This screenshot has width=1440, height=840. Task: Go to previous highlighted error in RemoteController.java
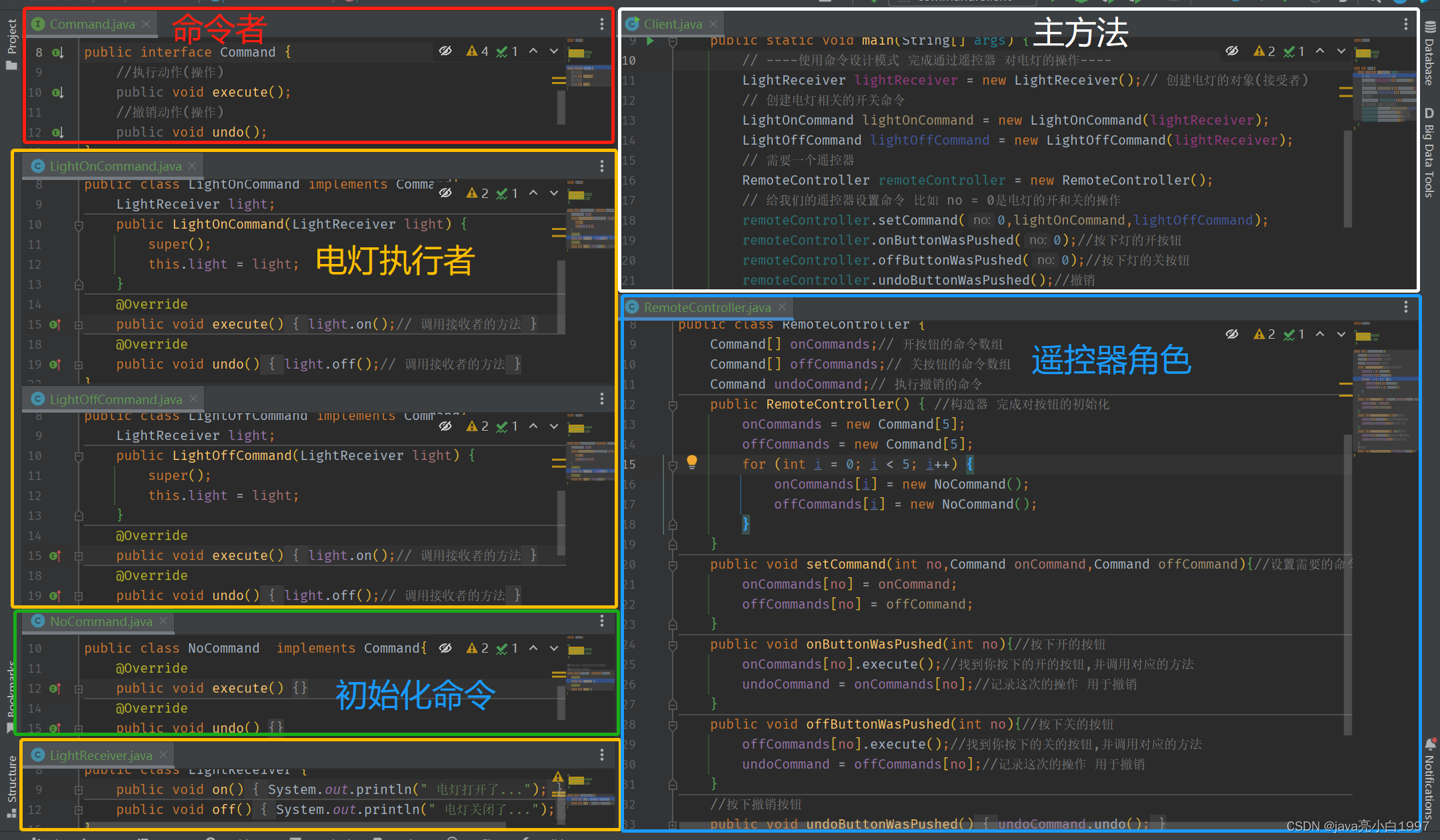coord(1320,334)
